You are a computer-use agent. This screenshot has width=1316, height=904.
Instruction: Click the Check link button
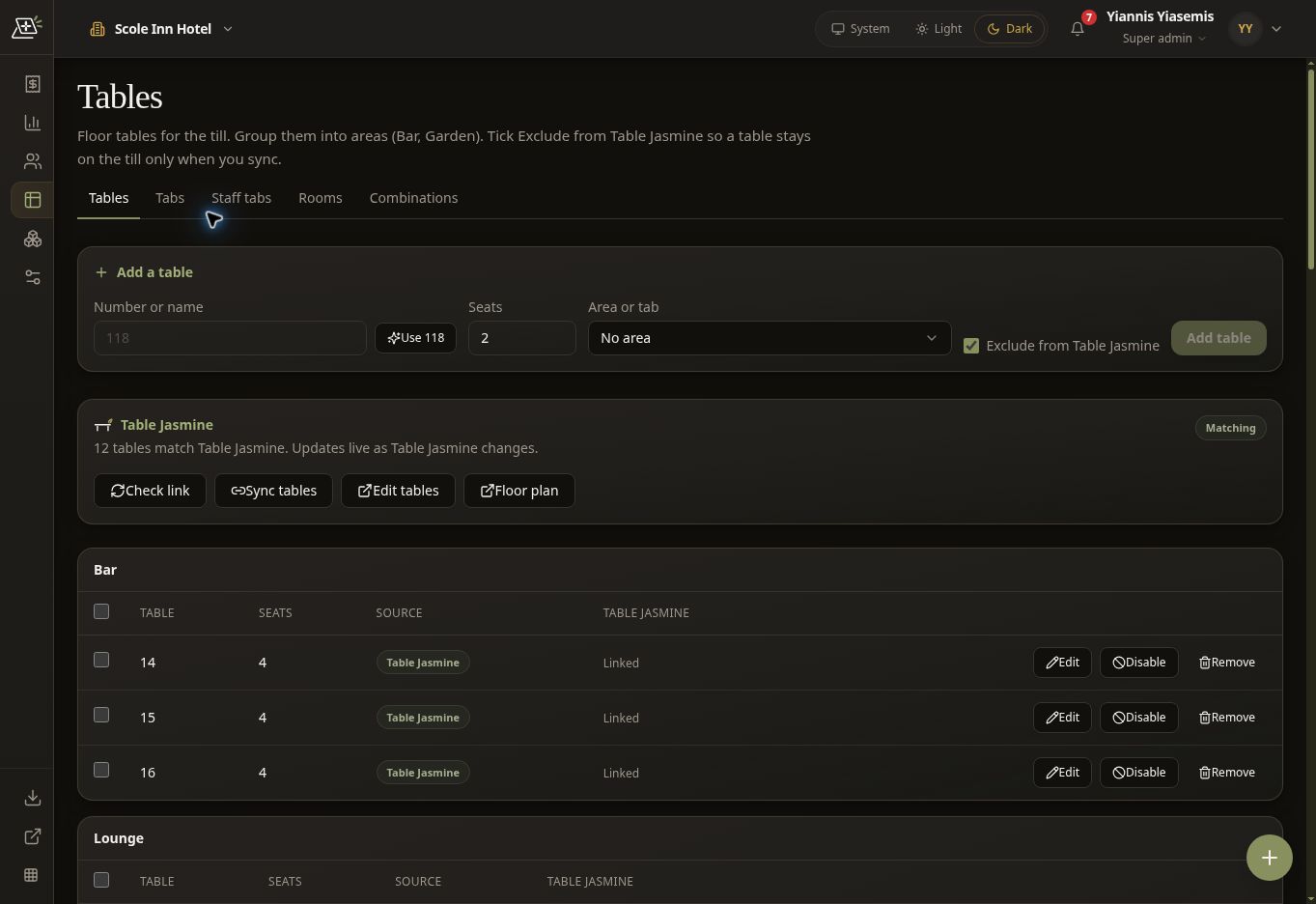(150, 491)
